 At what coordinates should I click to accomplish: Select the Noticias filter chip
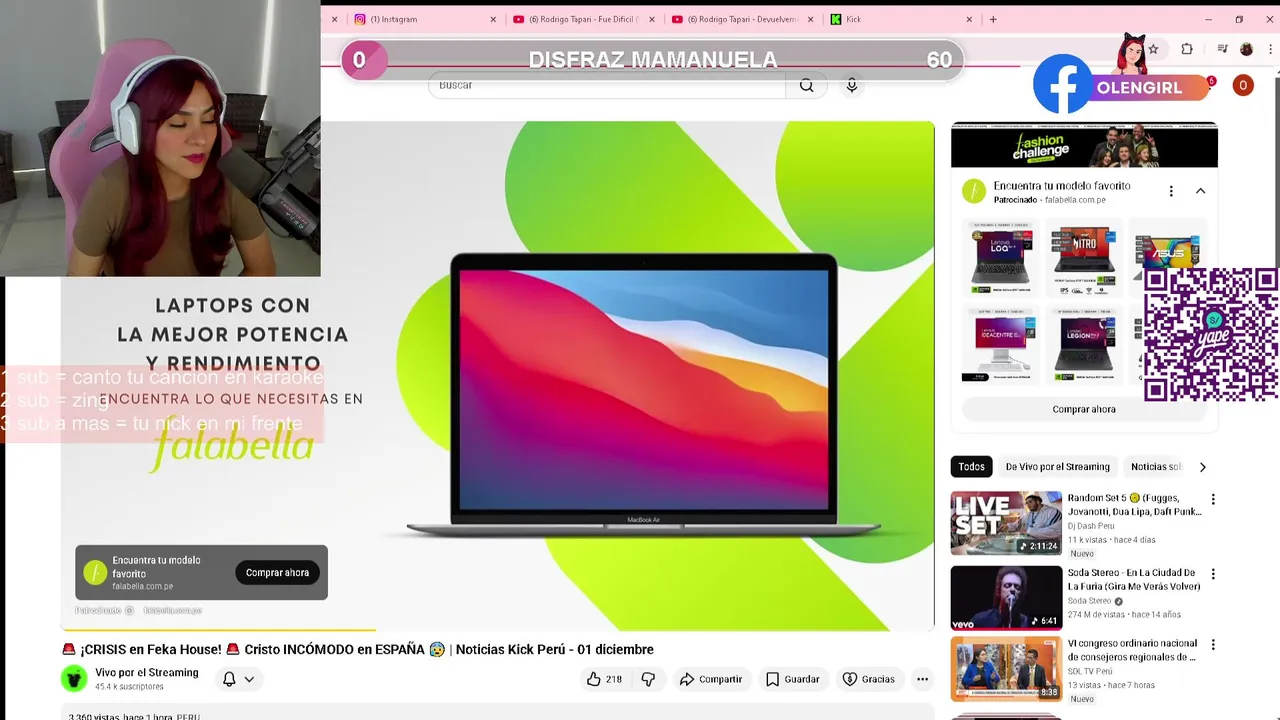[1155, 467]
